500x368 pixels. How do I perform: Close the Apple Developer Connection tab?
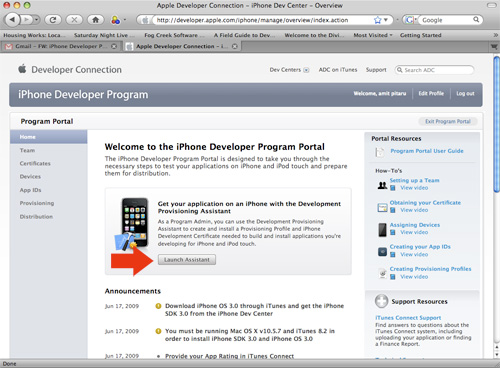click(235, 46)
